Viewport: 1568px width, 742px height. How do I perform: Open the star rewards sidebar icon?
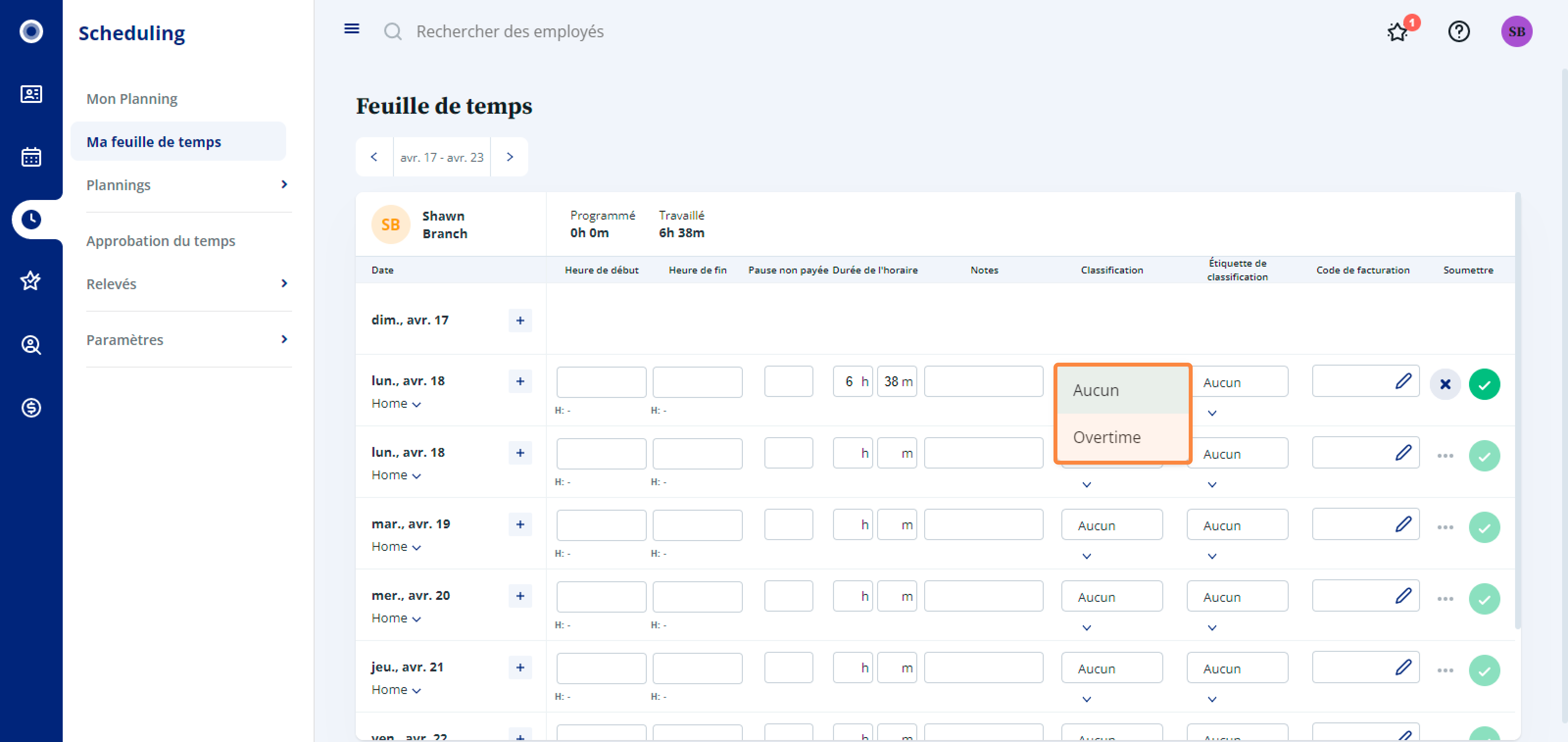(31, 281)
